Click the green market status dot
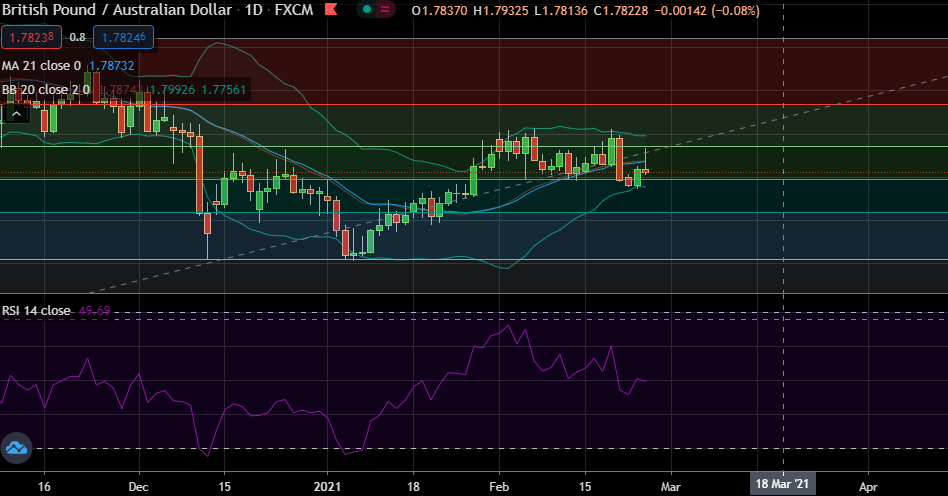The height and width of the screenshot is (496, 948). pos(367,10)
